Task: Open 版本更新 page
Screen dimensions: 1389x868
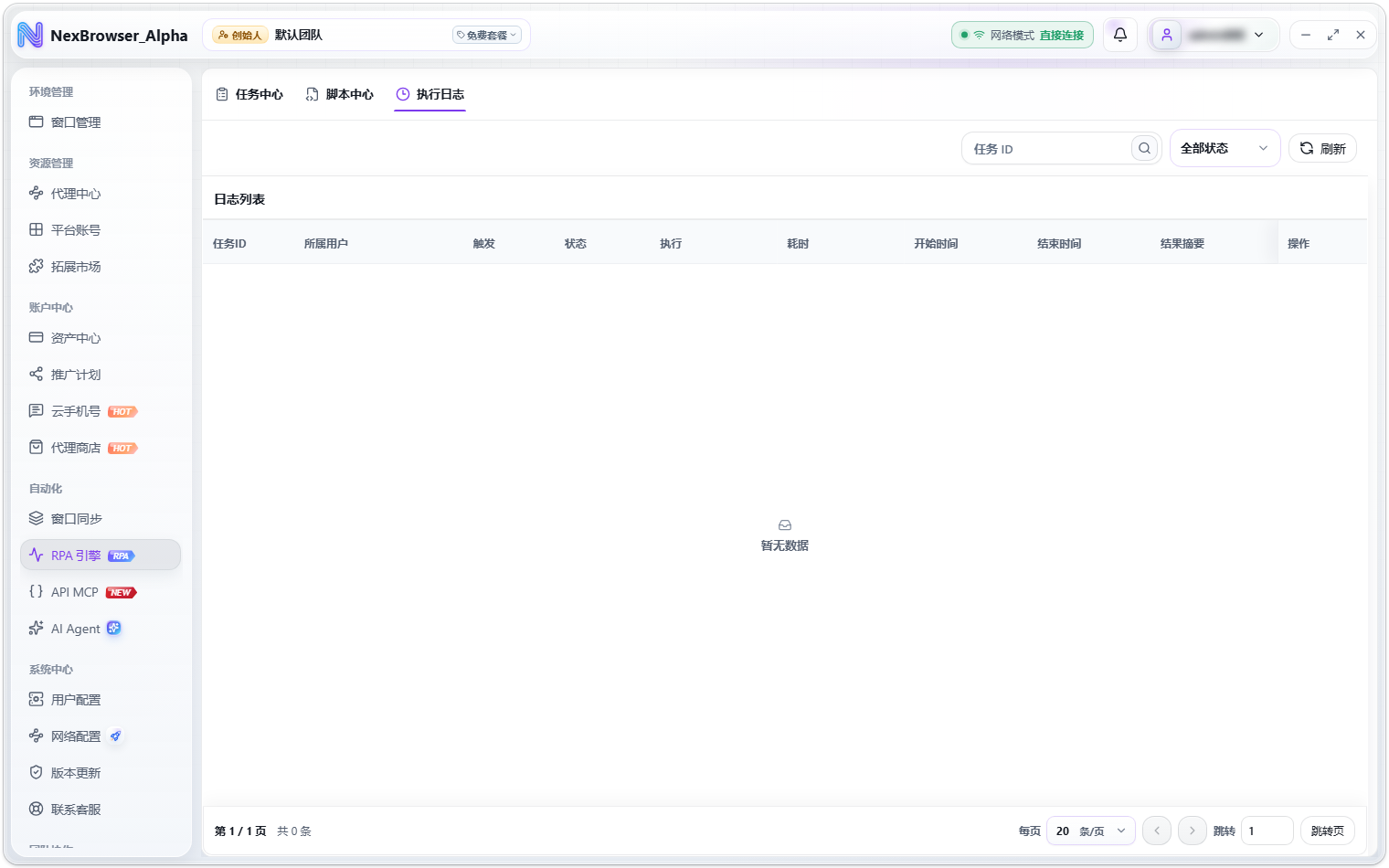Action: click(101, 773)
